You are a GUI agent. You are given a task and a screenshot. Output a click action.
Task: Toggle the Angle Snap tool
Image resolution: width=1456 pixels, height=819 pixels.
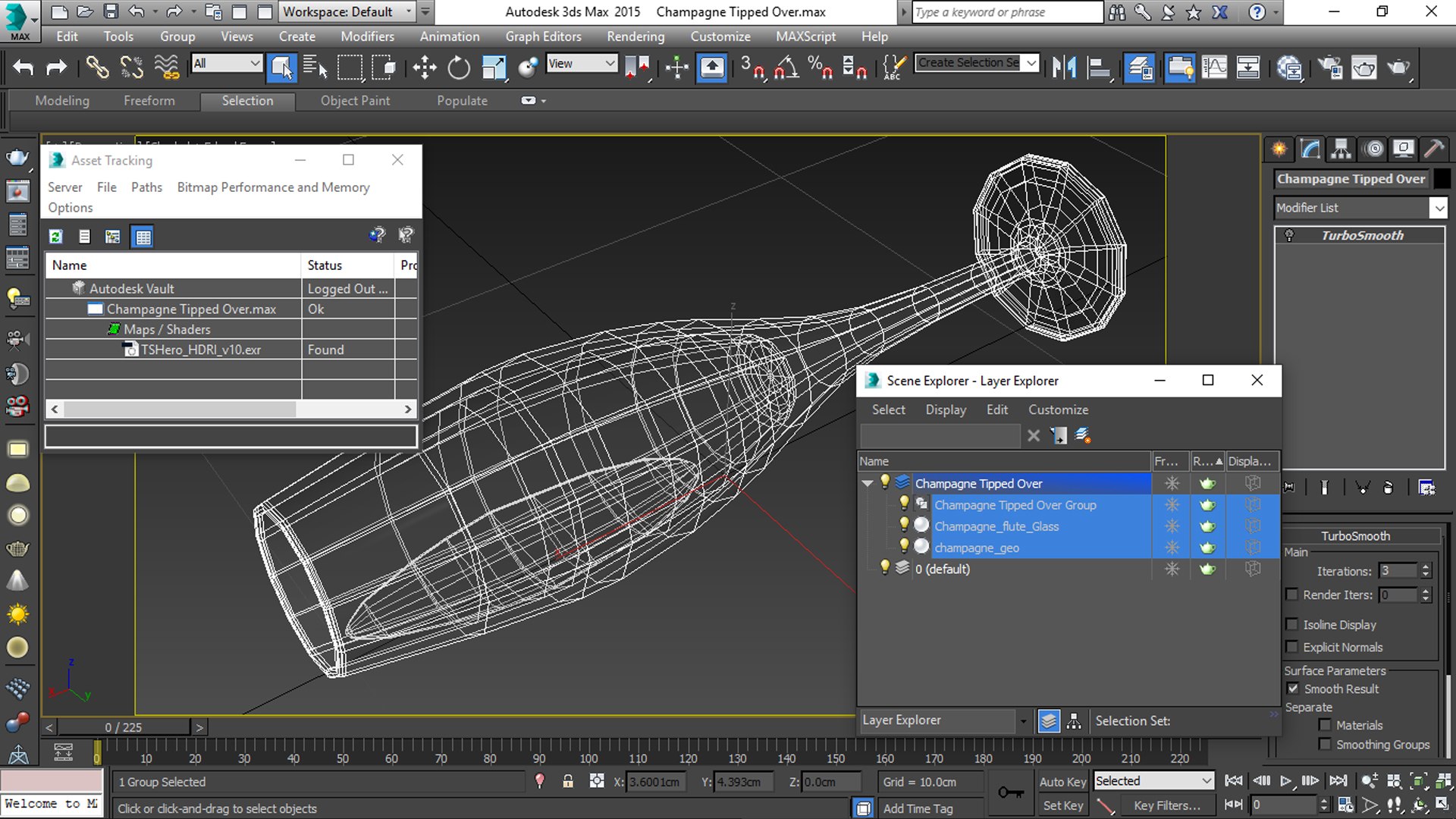click(786, 67)
